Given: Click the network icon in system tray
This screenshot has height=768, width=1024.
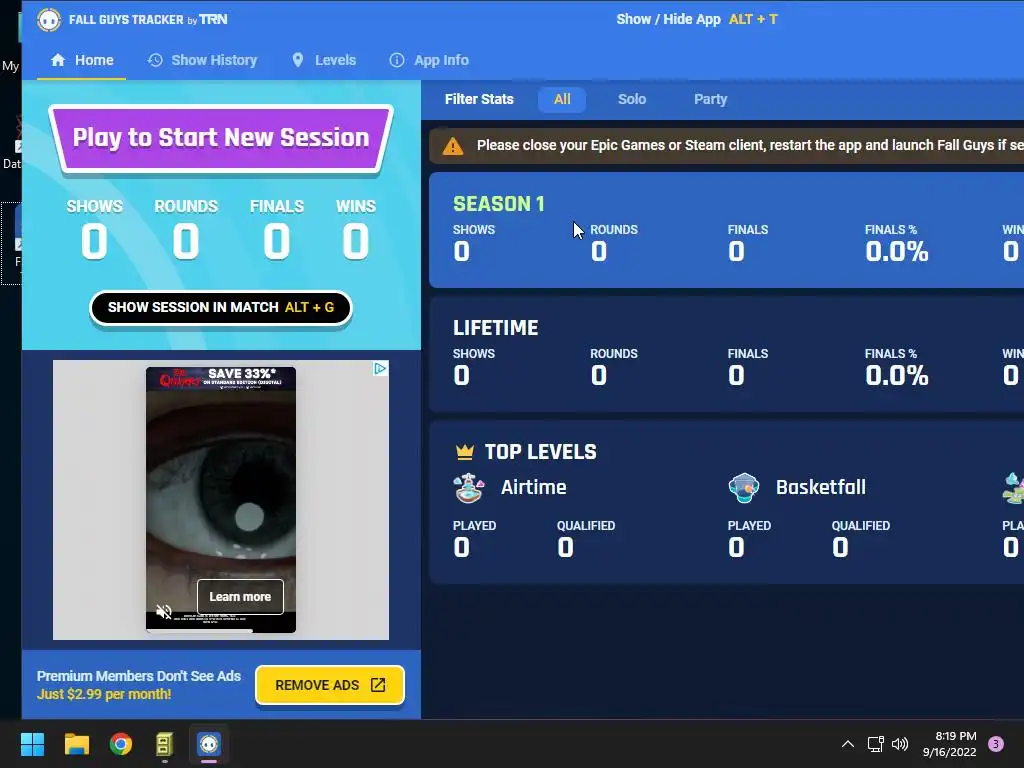Looking at the screenshot, I should click(x=875, y=744).
